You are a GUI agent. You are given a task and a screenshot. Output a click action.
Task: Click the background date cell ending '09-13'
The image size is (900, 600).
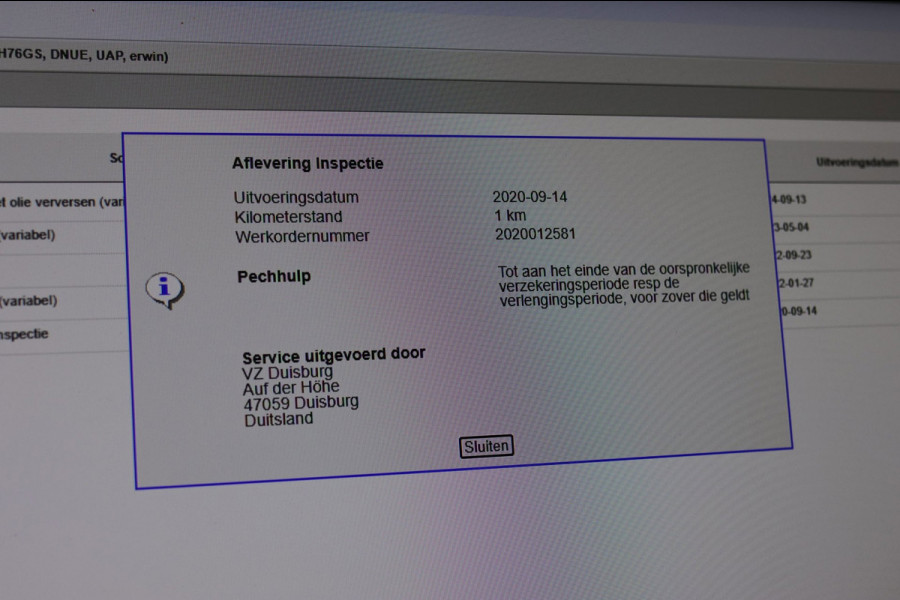click(789, 200)
